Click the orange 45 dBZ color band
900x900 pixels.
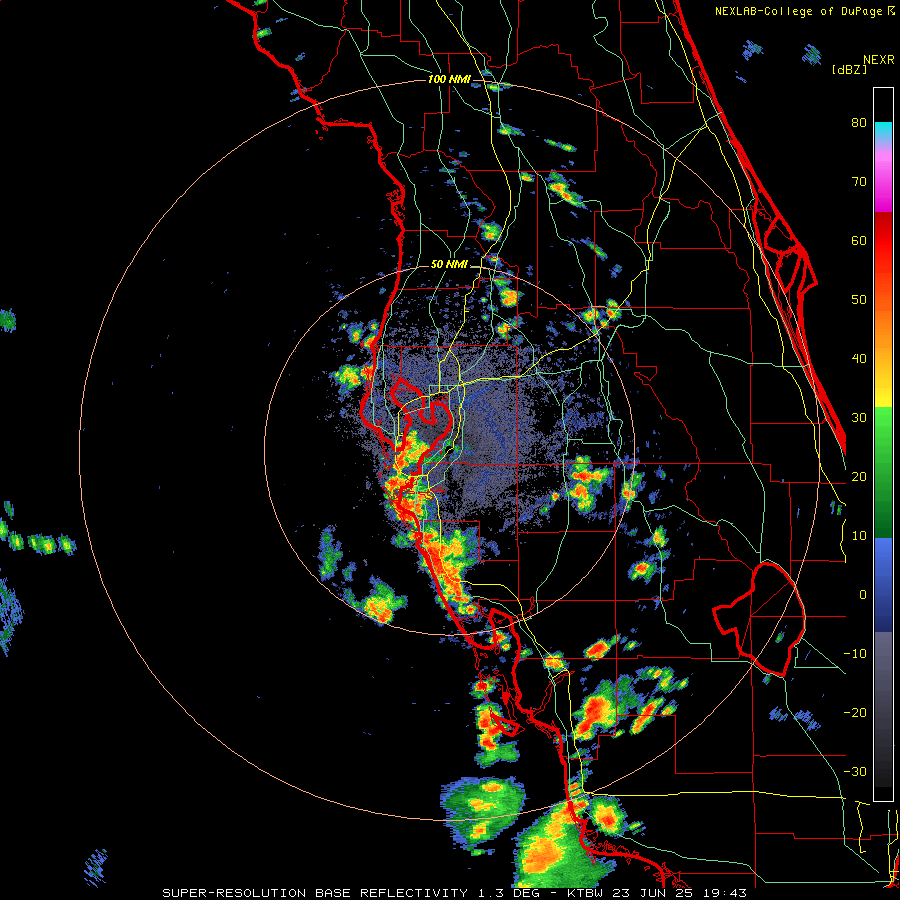[883, 329]
